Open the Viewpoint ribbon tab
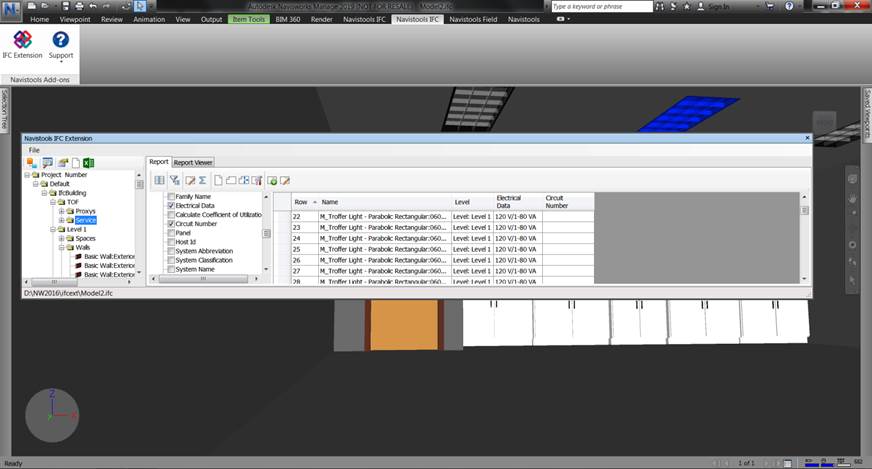Screen dimensions: 872x469 tap(75, 19)
